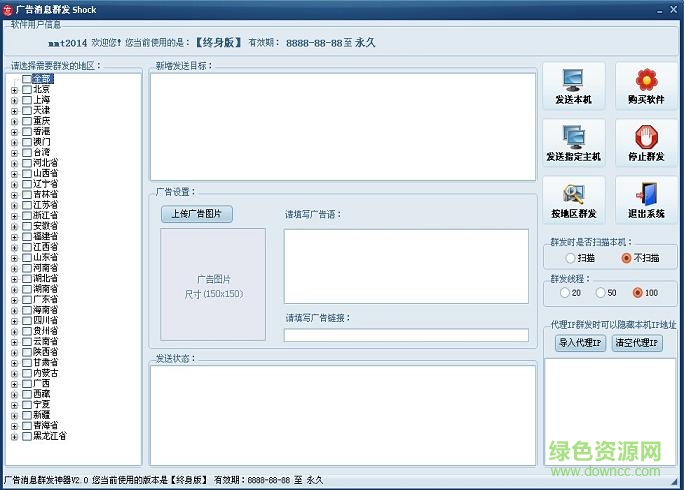Click the 按地区群发 magnifier icon button
Viewport: 684px width, 490px height.
click(x=574, y=200)
